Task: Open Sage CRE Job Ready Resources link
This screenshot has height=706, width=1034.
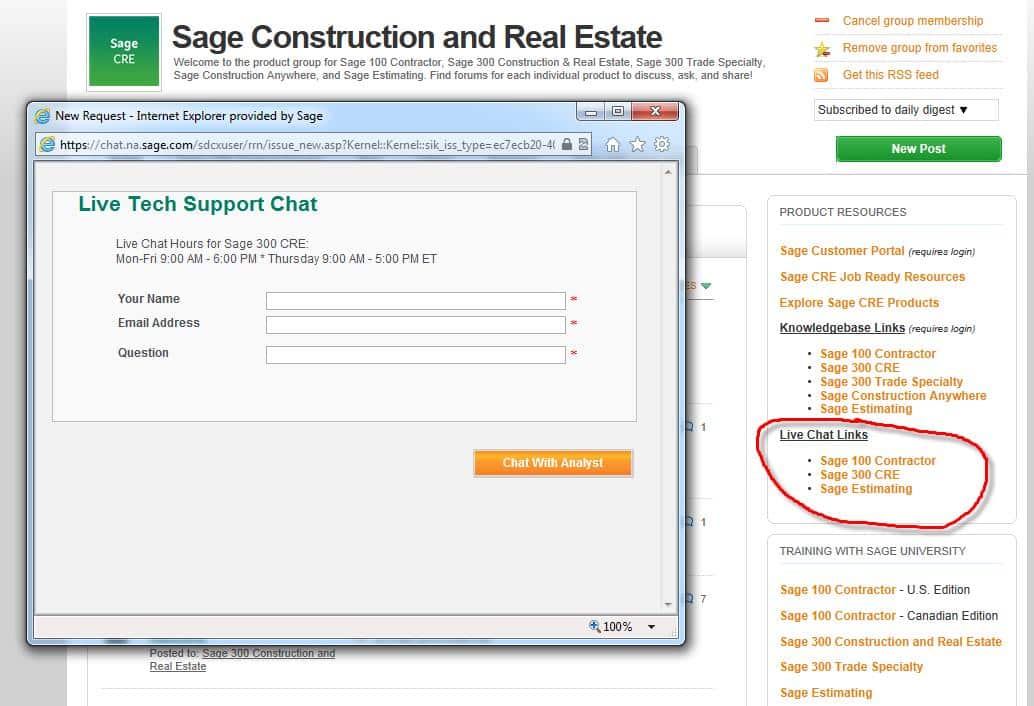Action: (872, 277)
